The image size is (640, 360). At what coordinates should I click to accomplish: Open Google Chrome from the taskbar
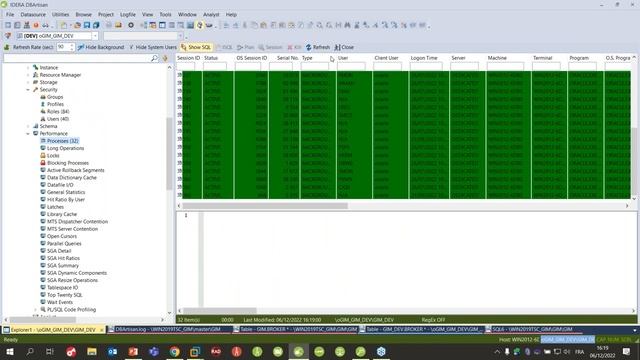[x=174, y=351]
